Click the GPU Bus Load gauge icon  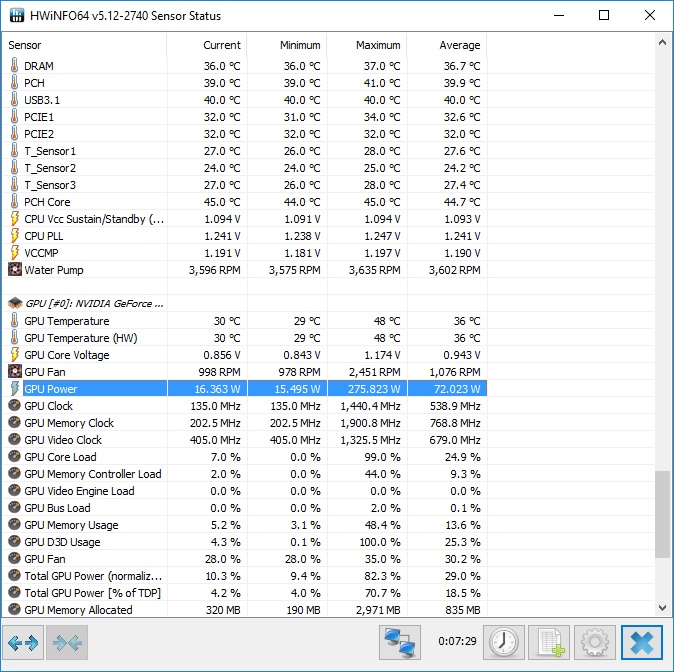(x=15, y=507)
